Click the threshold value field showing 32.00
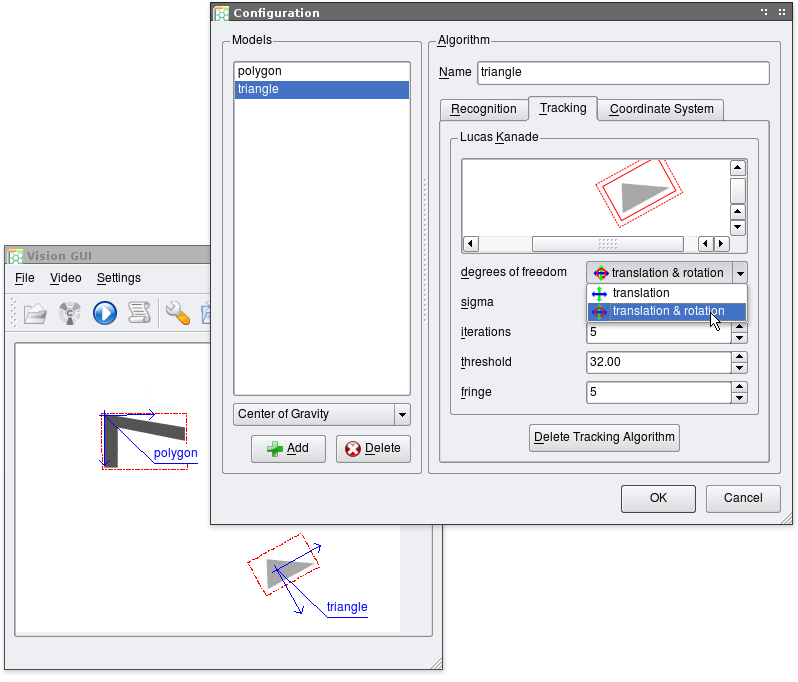The image size is (798, 682). (x=659, y=362)
